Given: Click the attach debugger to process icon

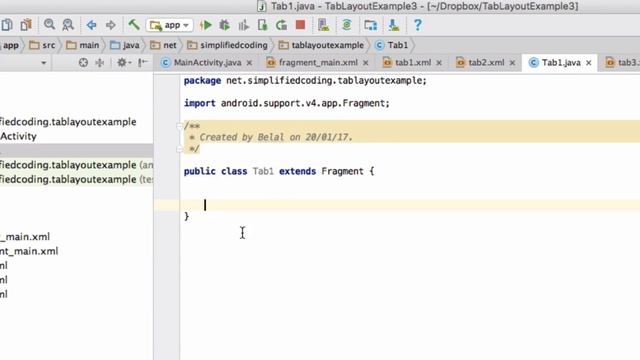Looking at the screenshot, I should point(262,25).
